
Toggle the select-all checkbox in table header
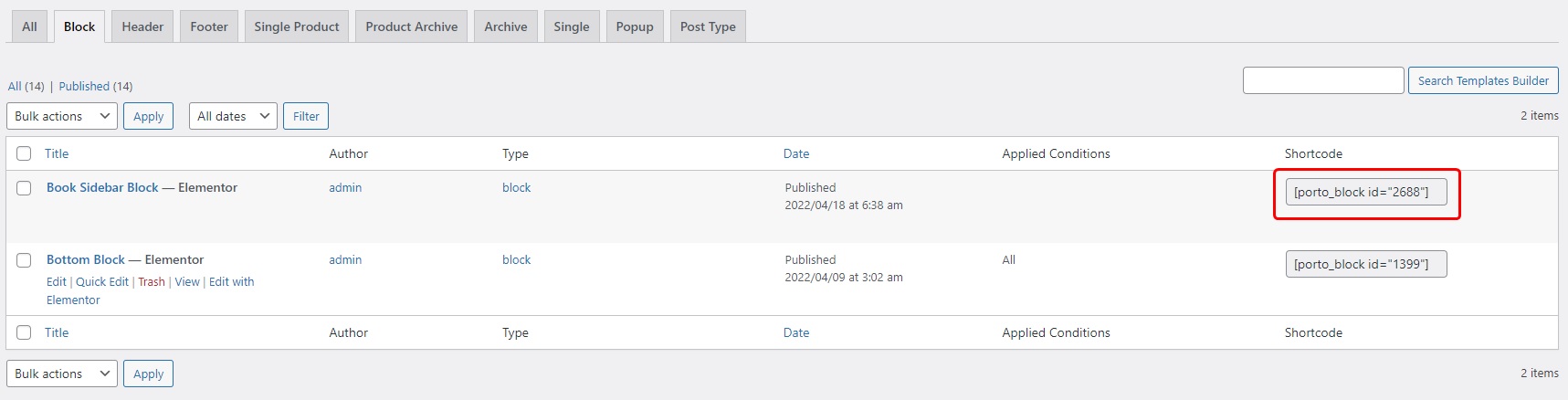coord(25,153)
